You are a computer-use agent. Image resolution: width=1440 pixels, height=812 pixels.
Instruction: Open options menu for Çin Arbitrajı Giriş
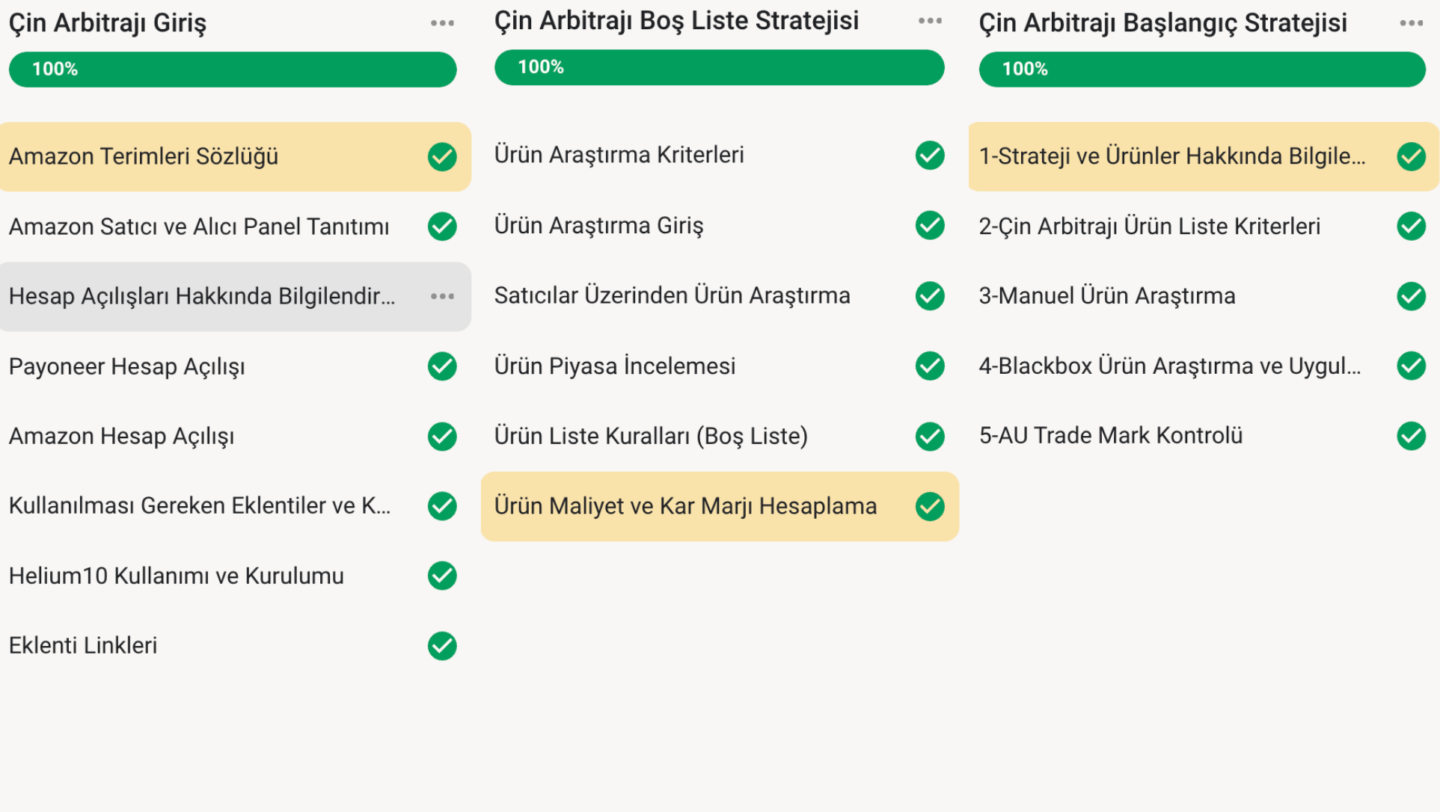point(442,24)
